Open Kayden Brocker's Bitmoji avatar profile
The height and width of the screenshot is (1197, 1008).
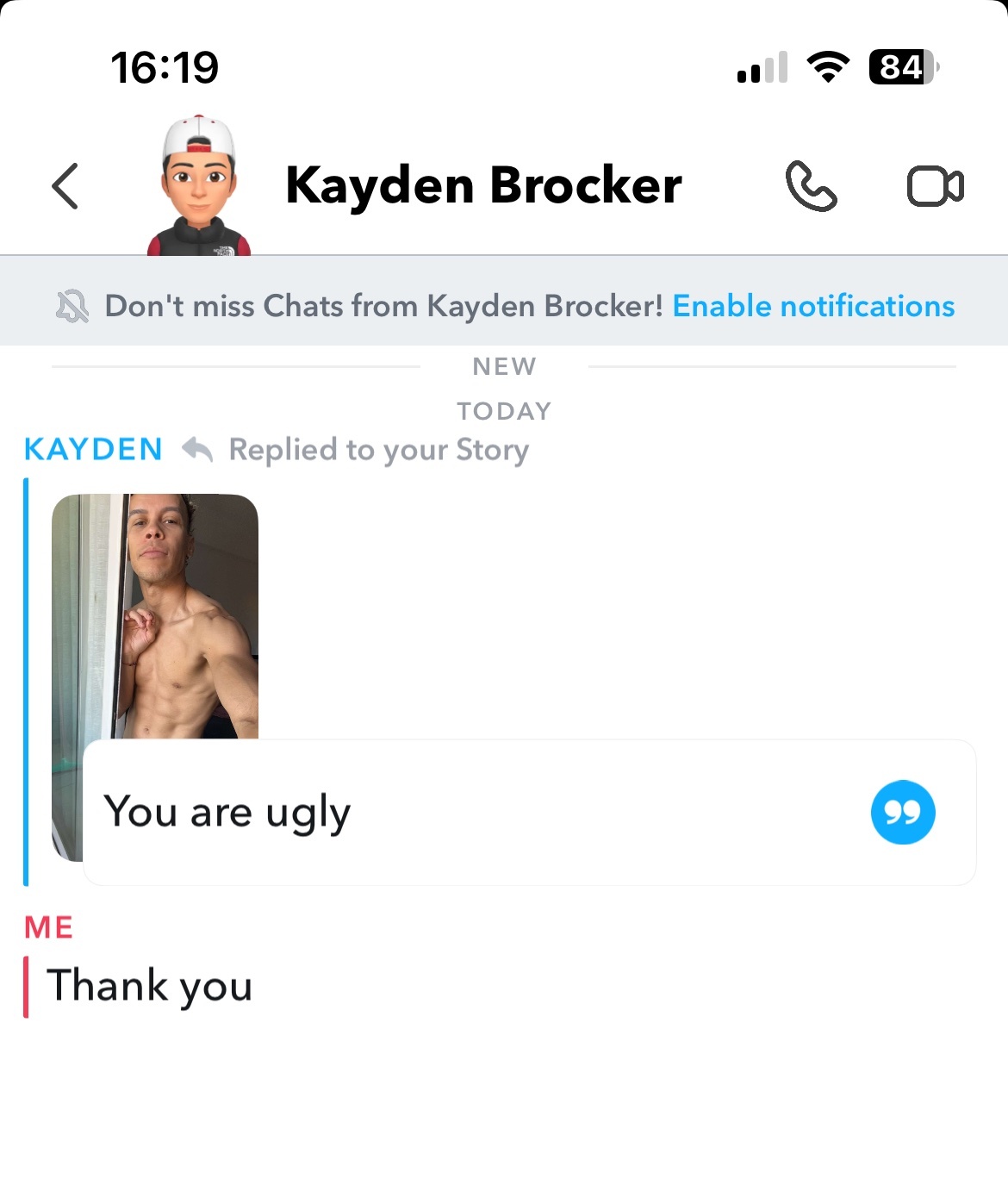point(199,184)
